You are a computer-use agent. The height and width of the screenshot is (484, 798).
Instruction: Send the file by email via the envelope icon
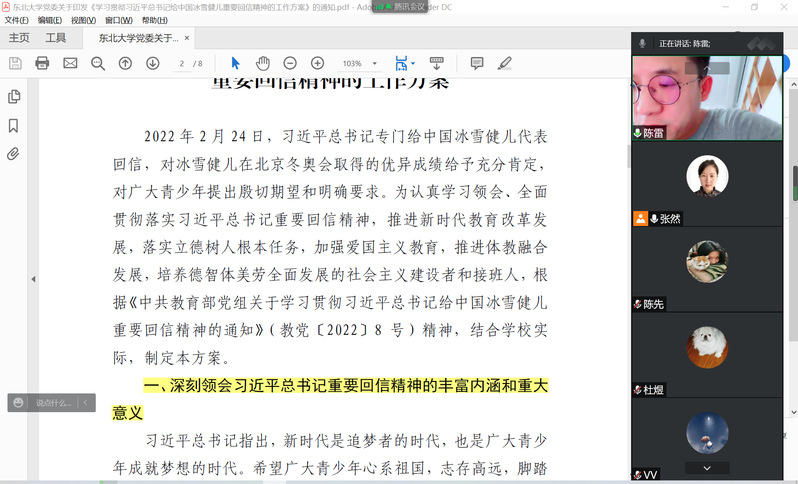click(70, 63)
